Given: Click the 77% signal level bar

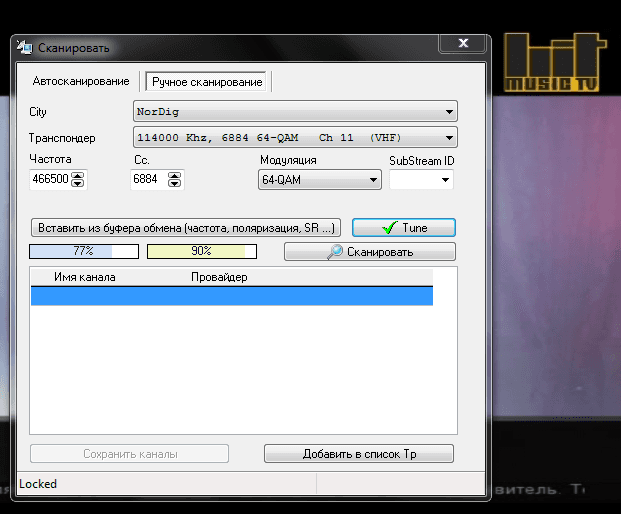Looking at the screenshot, I should point(84,251).
